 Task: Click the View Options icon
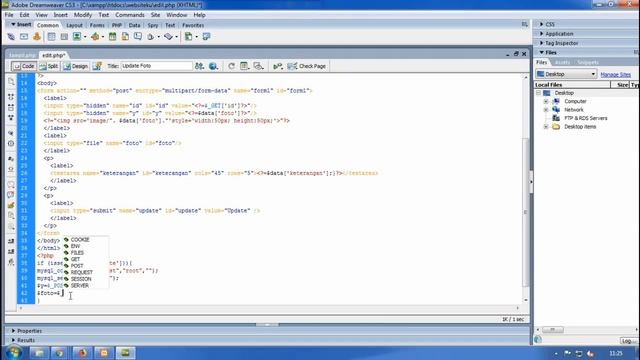pyautogui.click(x=244, y=66)
